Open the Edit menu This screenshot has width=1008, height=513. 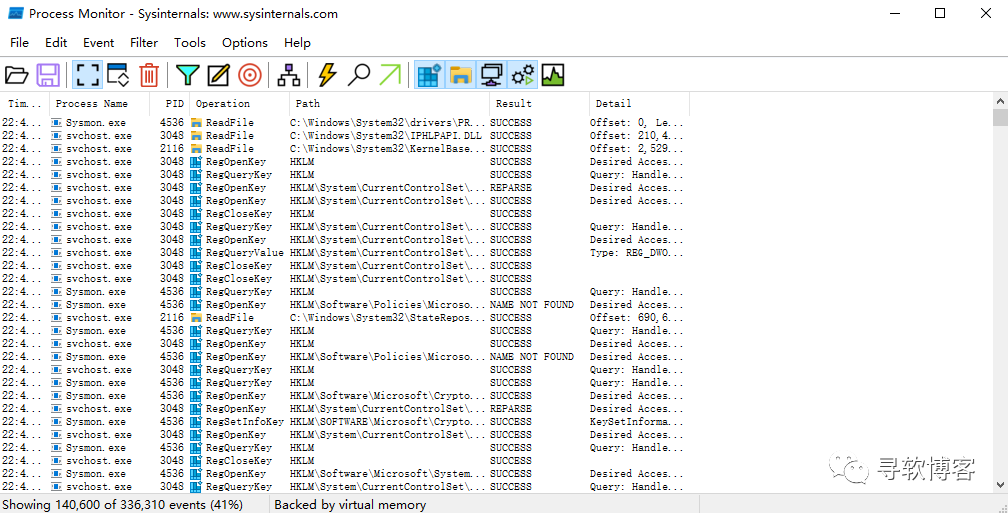(x=56, y=43)
